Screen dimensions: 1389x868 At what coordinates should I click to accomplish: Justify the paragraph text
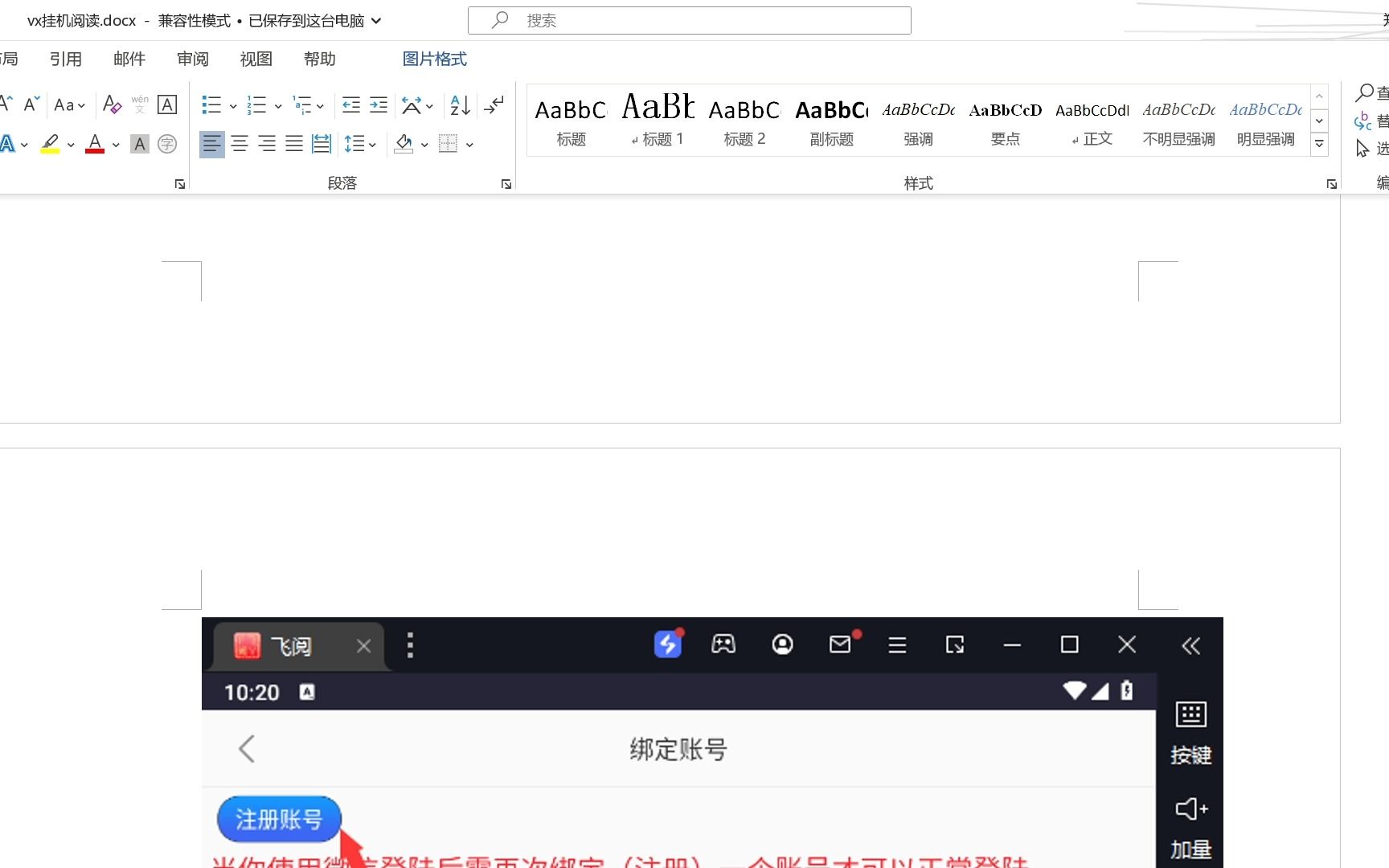coord(294,144)
